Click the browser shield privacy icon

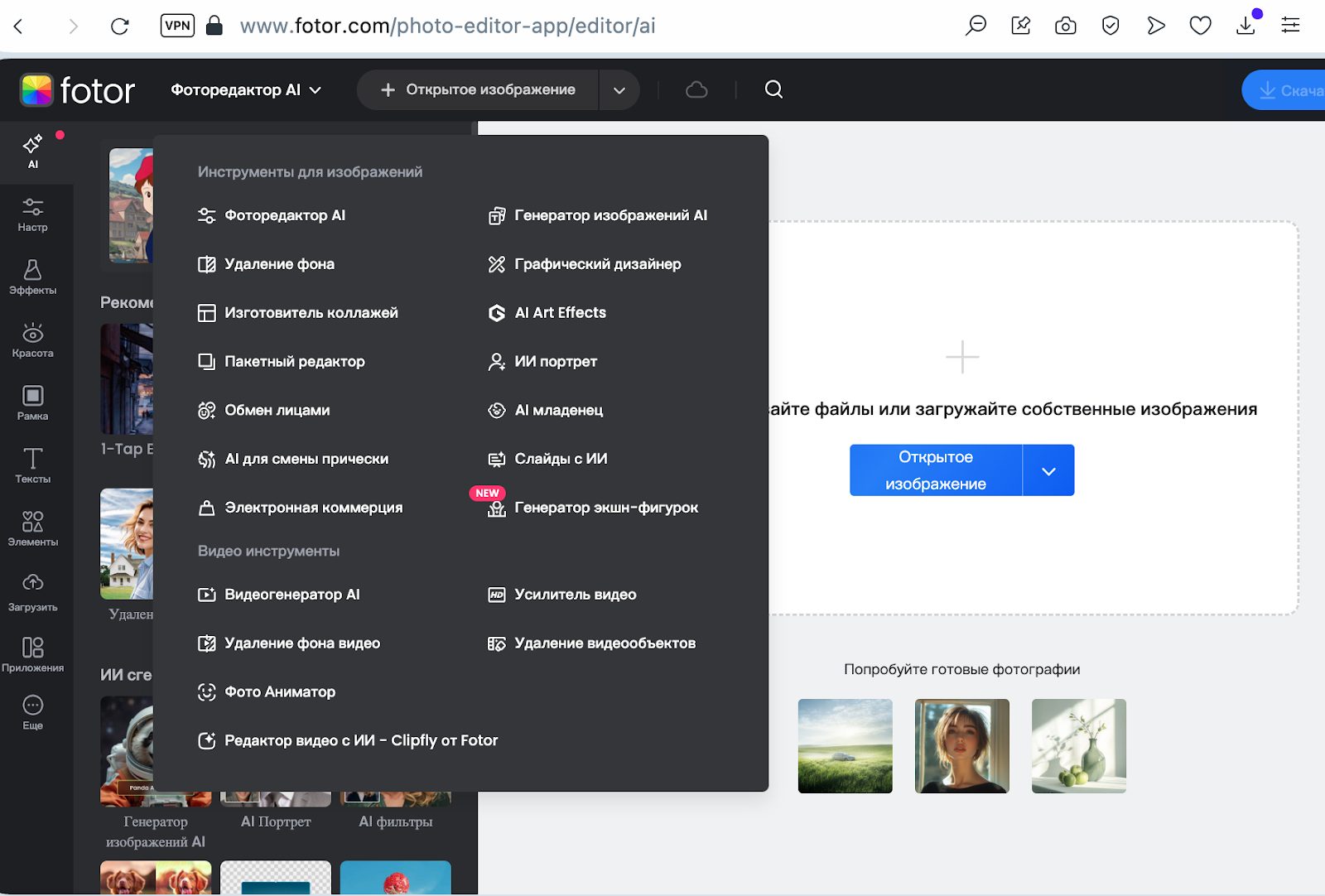coord(1111,26)
